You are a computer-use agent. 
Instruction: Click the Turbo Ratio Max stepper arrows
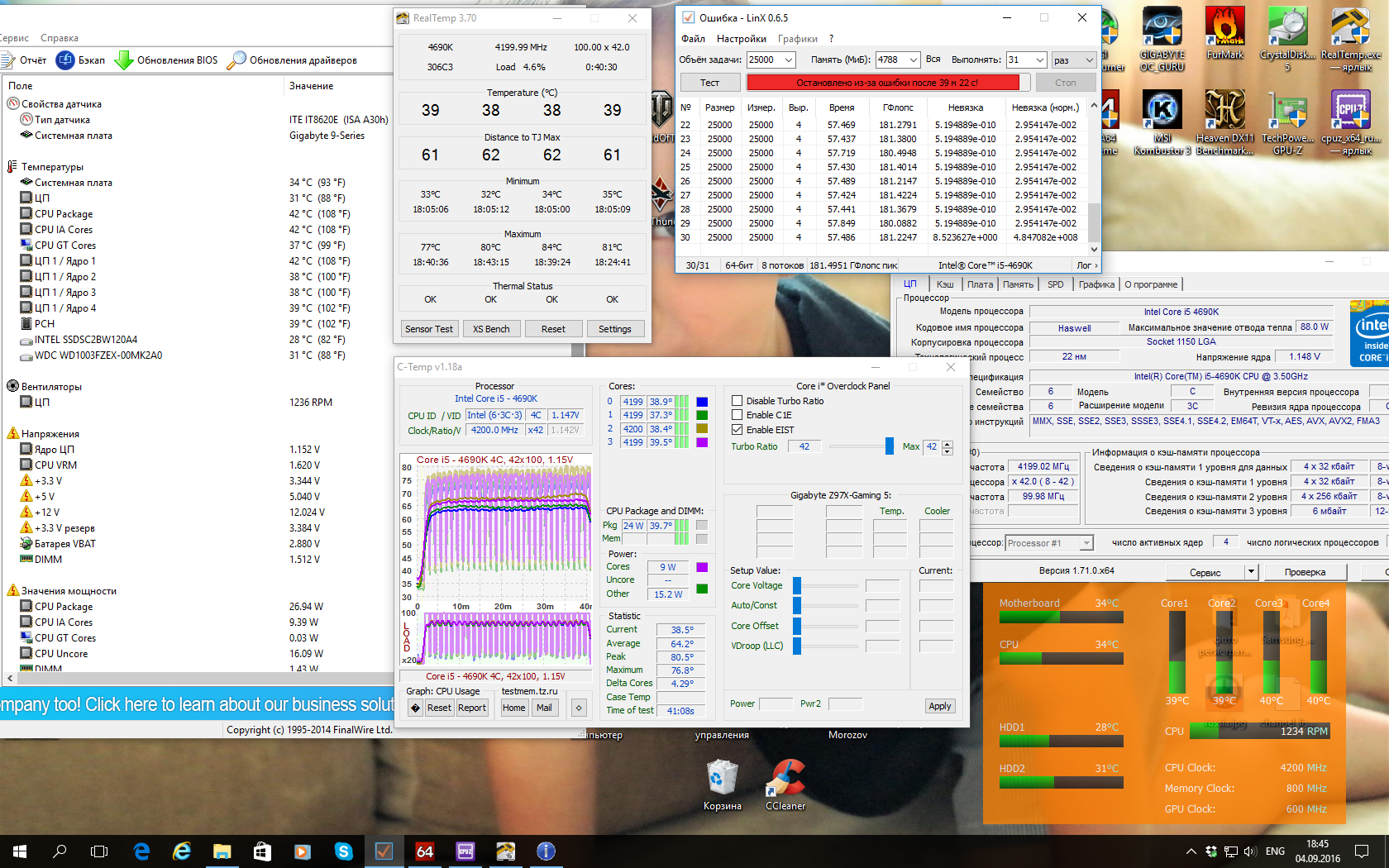pos(947,447)
